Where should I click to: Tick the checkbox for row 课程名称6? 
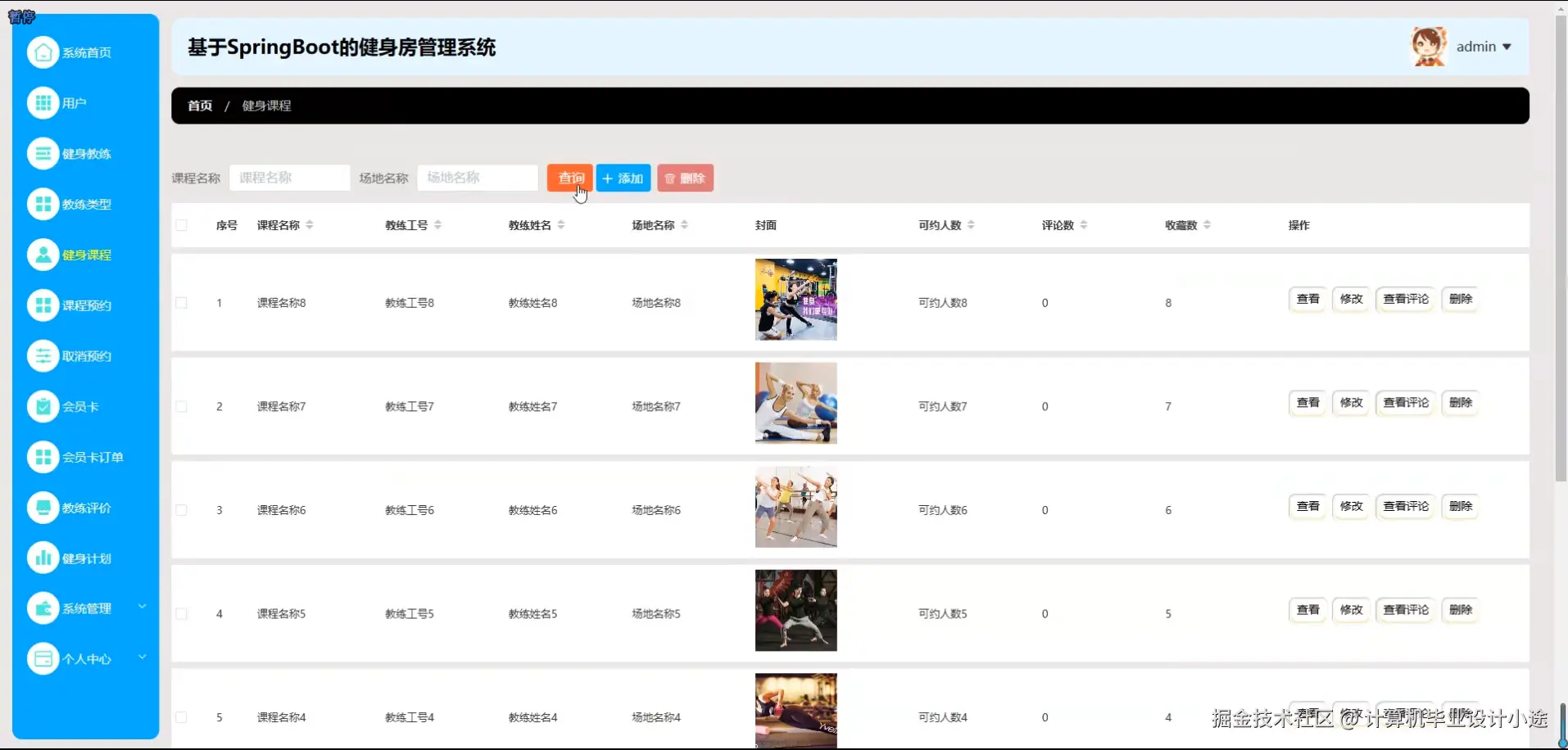coord(182,510)
